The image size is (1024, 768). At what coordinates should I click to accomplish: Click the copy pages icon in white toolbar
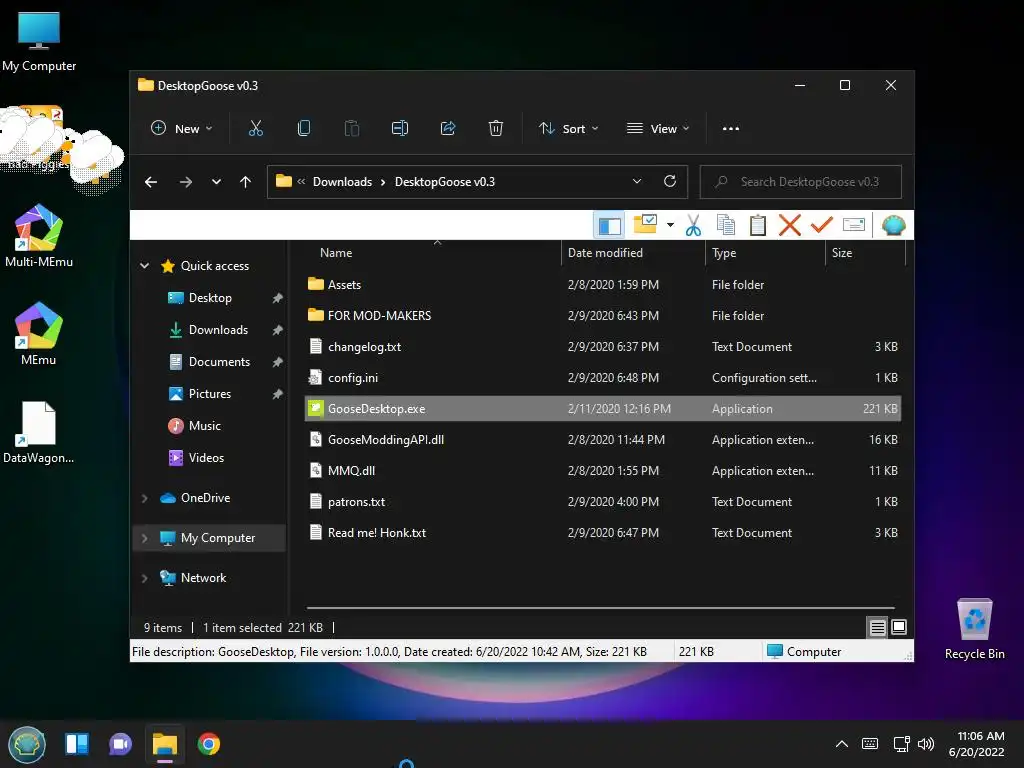[726, 225]
